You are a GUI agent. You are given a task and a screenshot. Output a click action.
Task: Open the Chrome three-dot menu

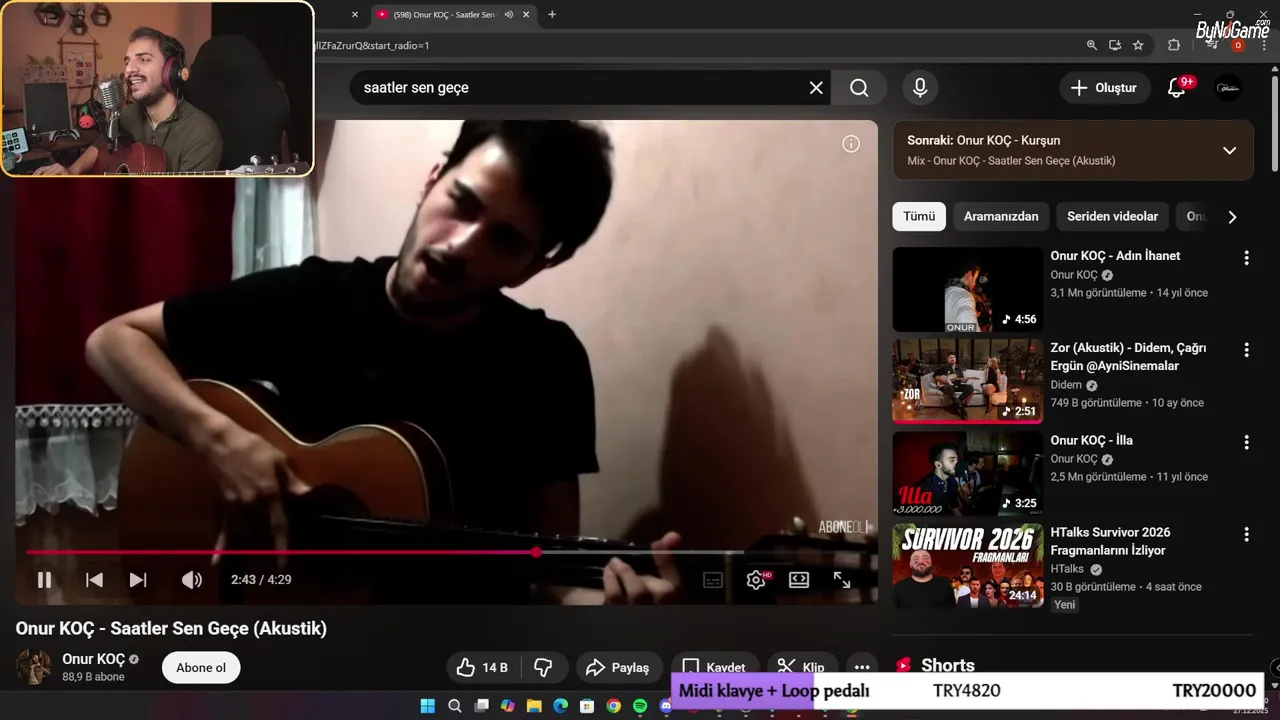click(1264, 45)
